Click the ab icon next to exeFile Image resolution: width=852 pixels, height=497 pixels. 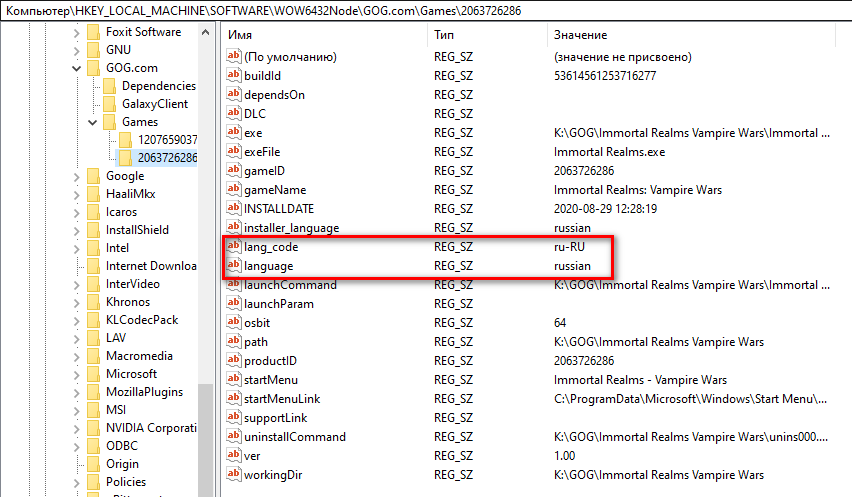click(234, 151)
